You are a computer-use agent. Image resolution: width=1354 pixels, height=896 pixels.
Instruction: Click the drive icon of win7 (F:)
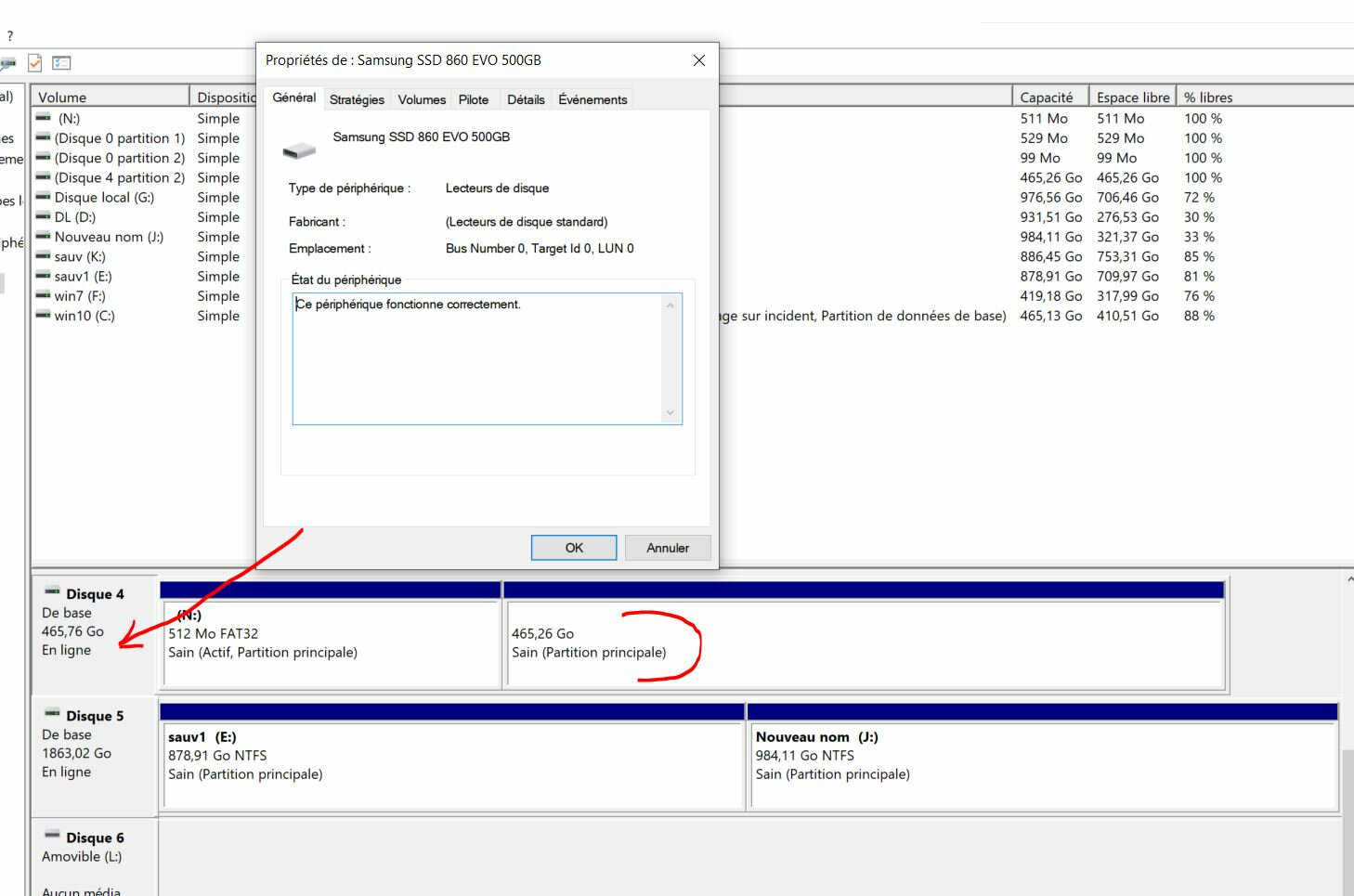click(43, 295)
